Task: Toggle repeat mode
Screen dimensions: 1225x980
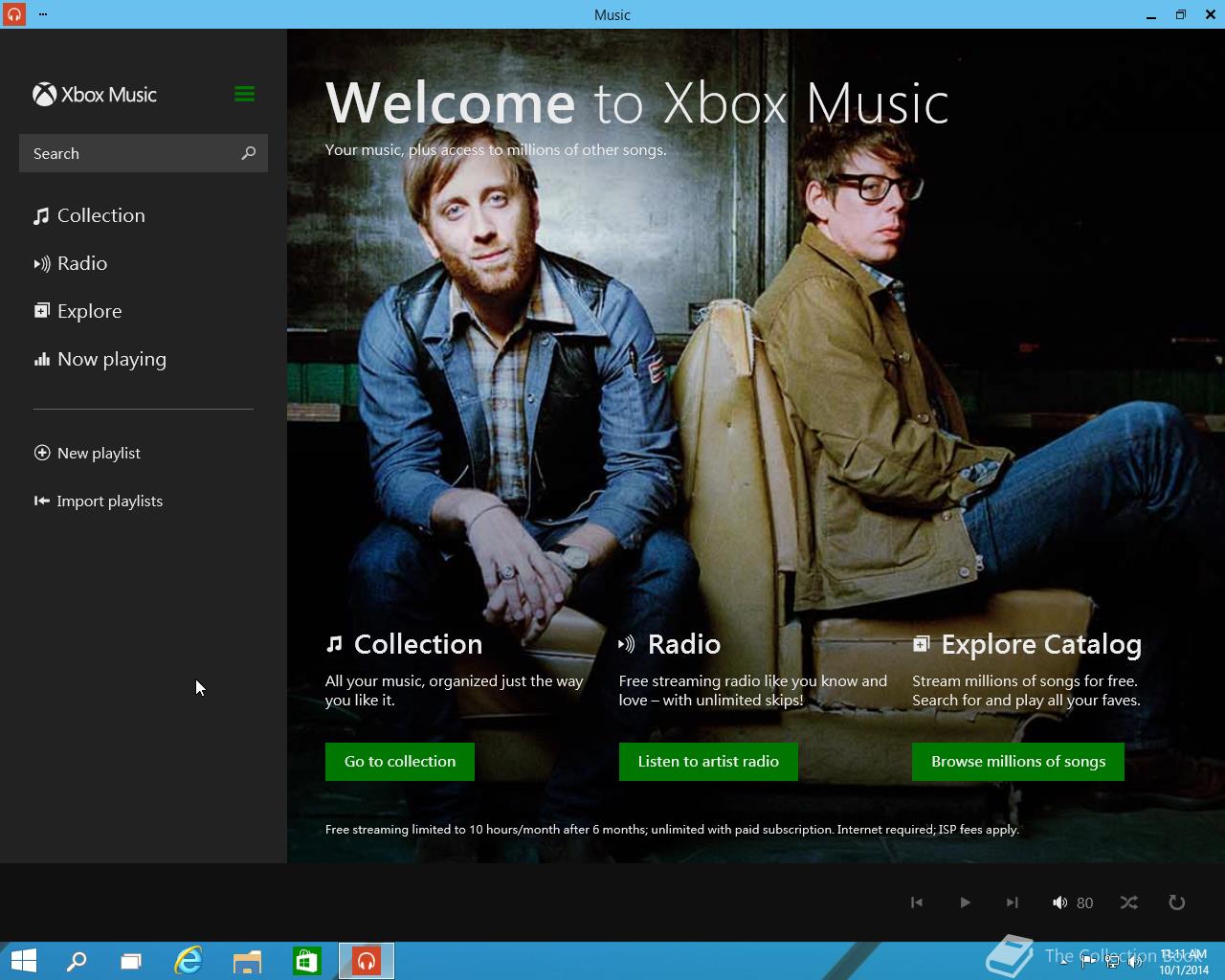Action: tap(1177, 902)
